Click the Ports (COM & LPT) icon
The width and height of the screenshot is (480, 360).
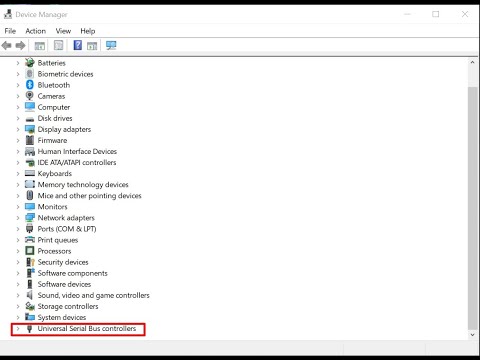(30, 229)
